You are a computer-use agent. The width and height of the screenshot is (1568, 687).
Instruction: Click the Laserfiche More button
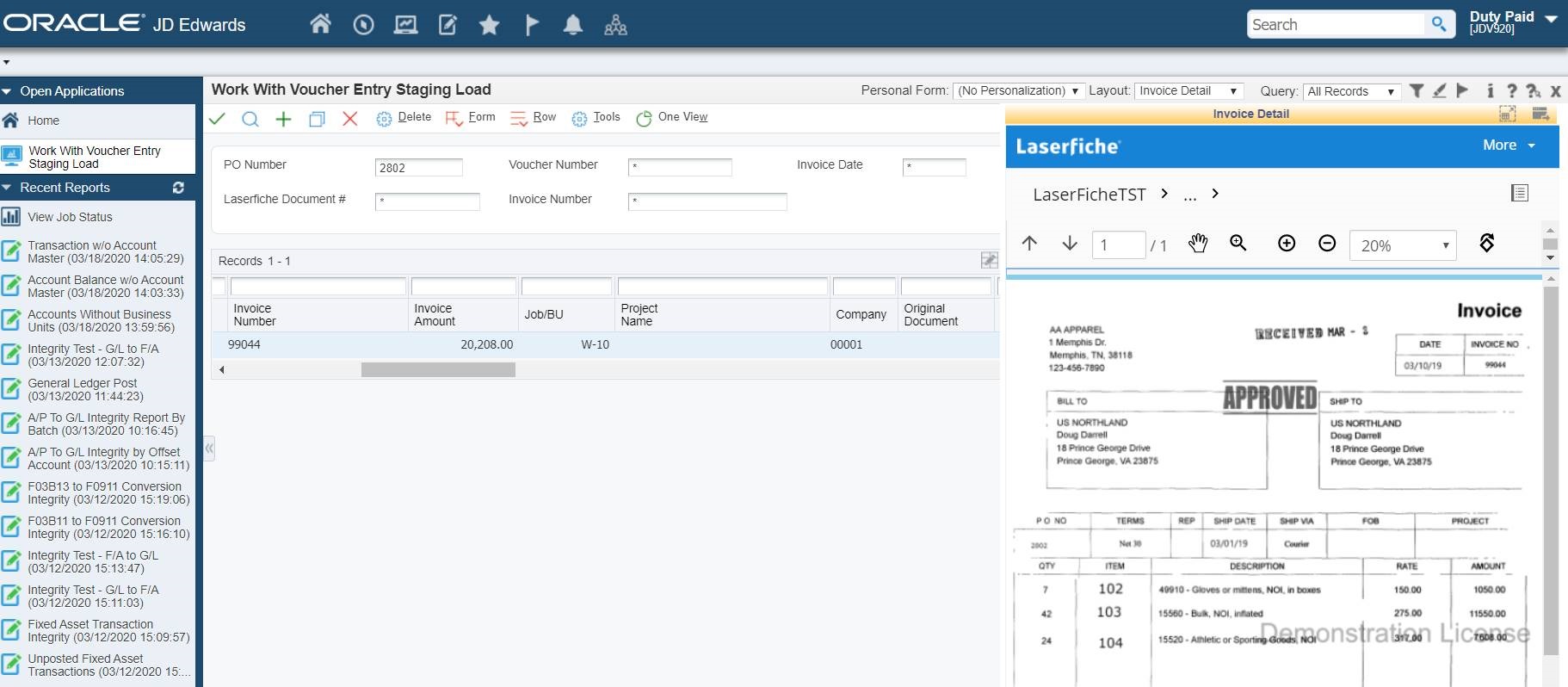click(x=1509, y=145)
